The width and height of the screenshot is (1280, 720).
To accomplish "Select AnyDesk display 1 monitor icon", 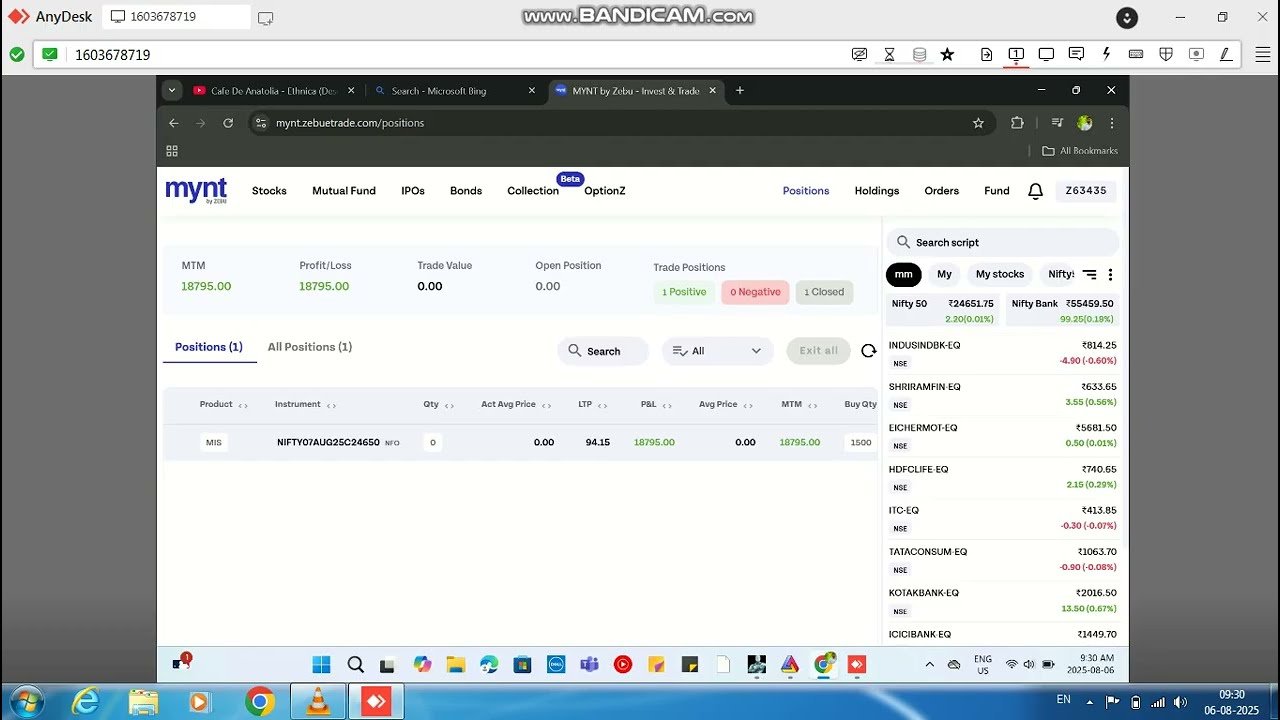I will pos(1016,54).
